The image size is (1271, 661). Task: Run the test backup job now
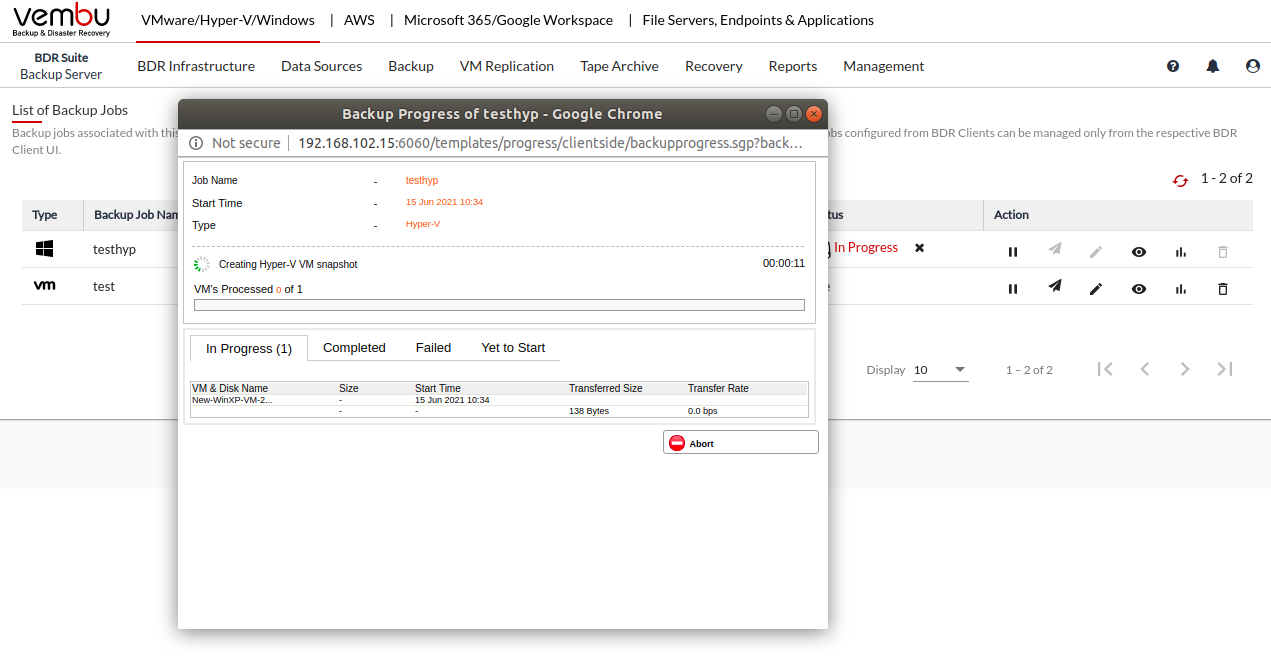(1055, 288)
